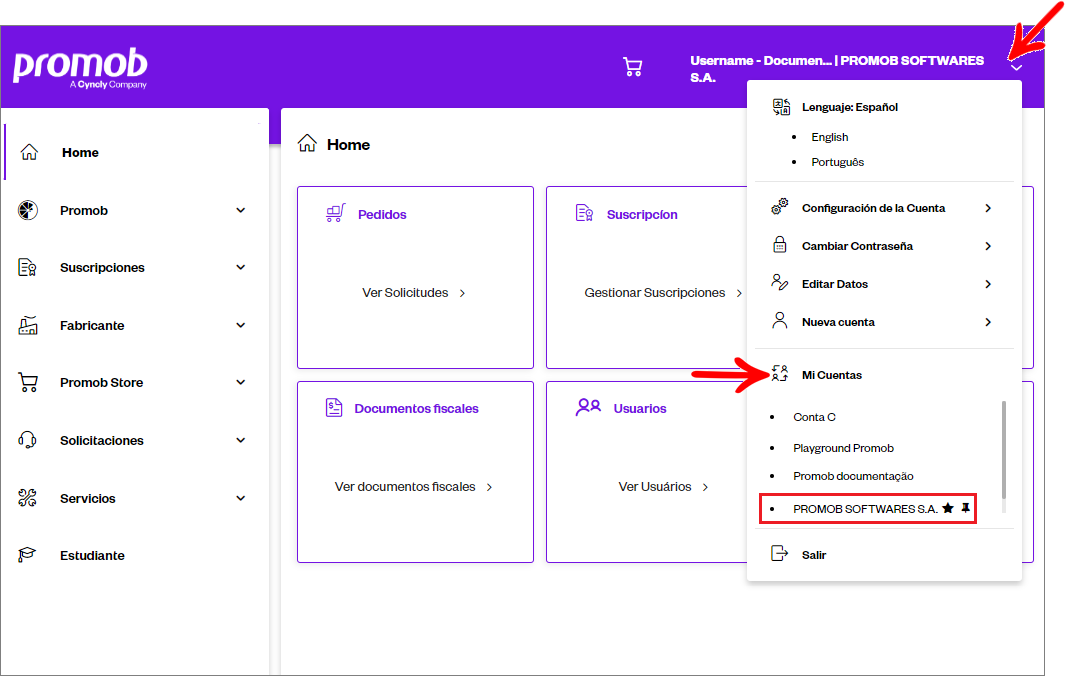
Task: Click the Pedidos card cart icon
Action: click(336, 214)
